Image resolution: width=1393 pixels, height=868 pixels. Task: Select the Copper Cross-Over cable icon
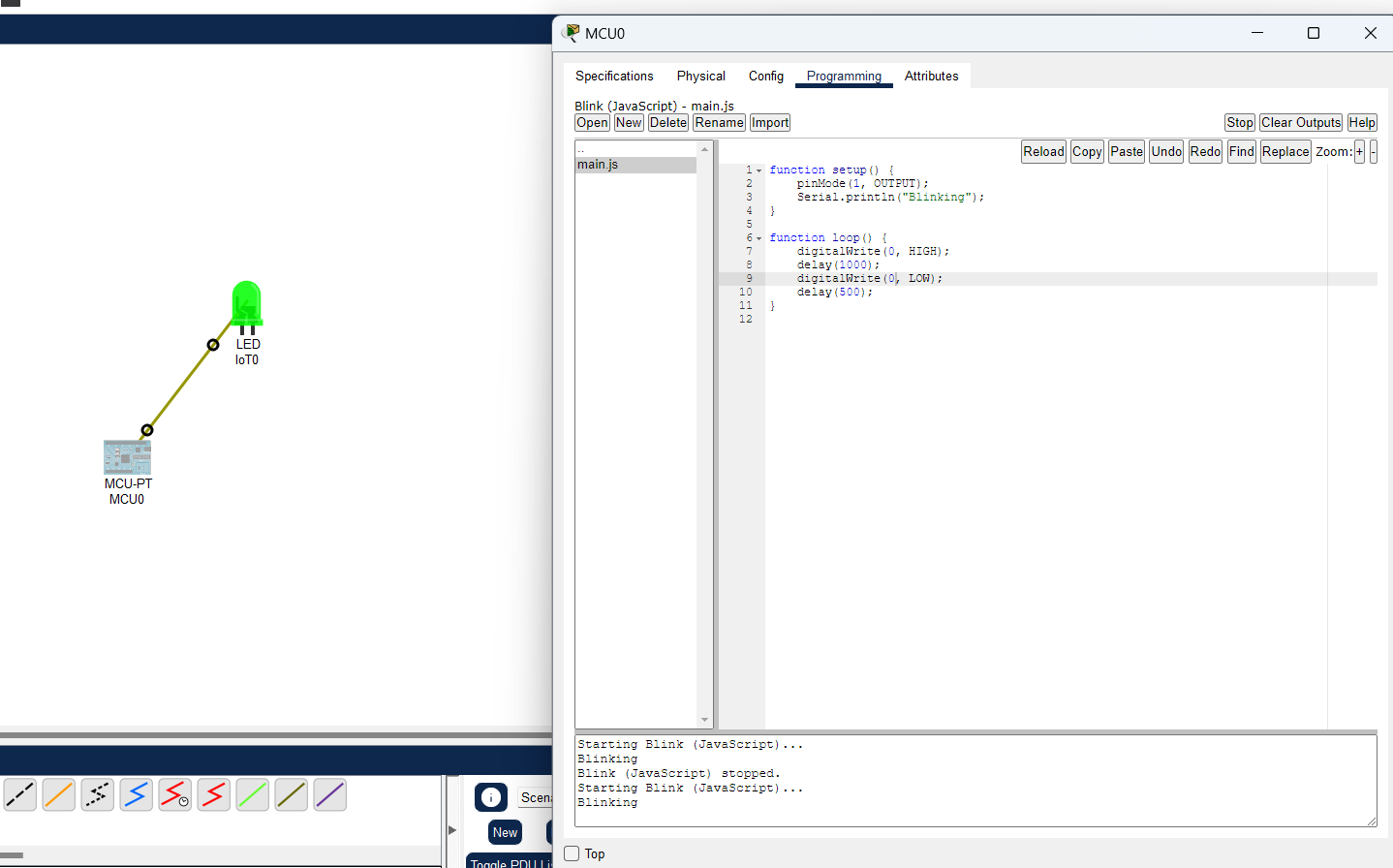point(97,794)
